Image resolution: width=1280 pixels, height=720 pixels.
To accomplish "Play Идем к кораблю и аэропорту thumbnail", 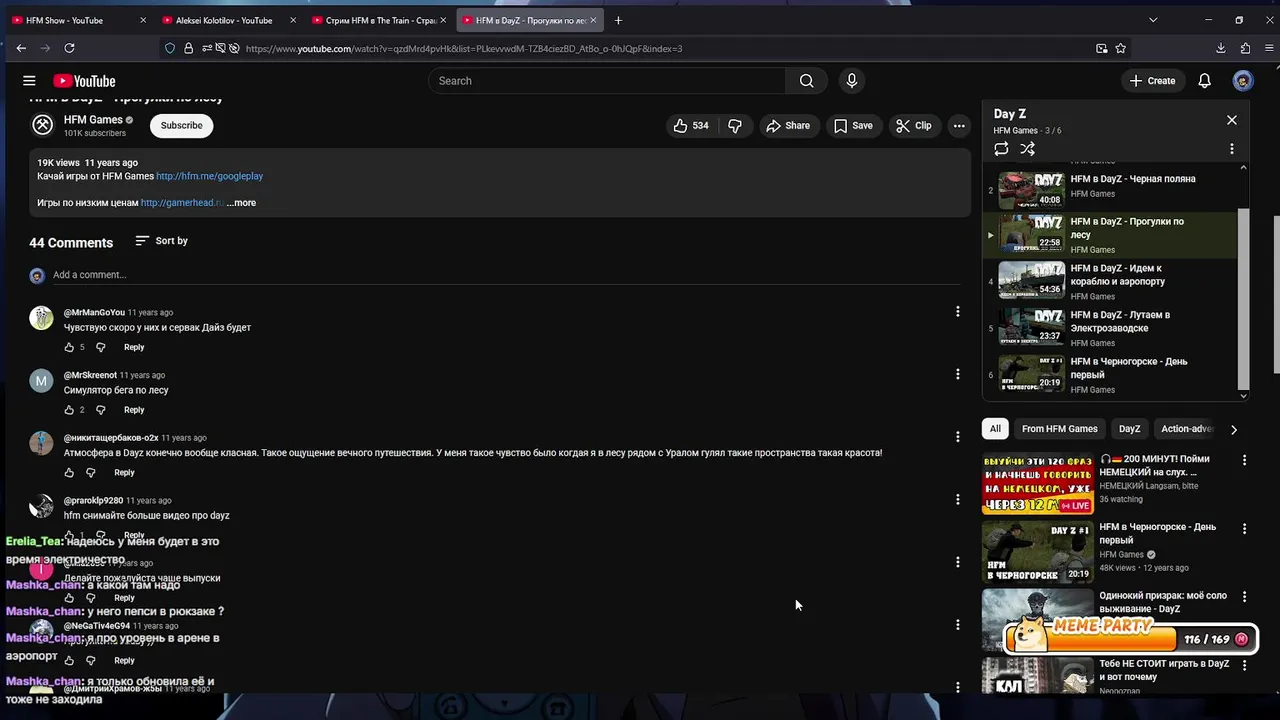I will 1032,281.
